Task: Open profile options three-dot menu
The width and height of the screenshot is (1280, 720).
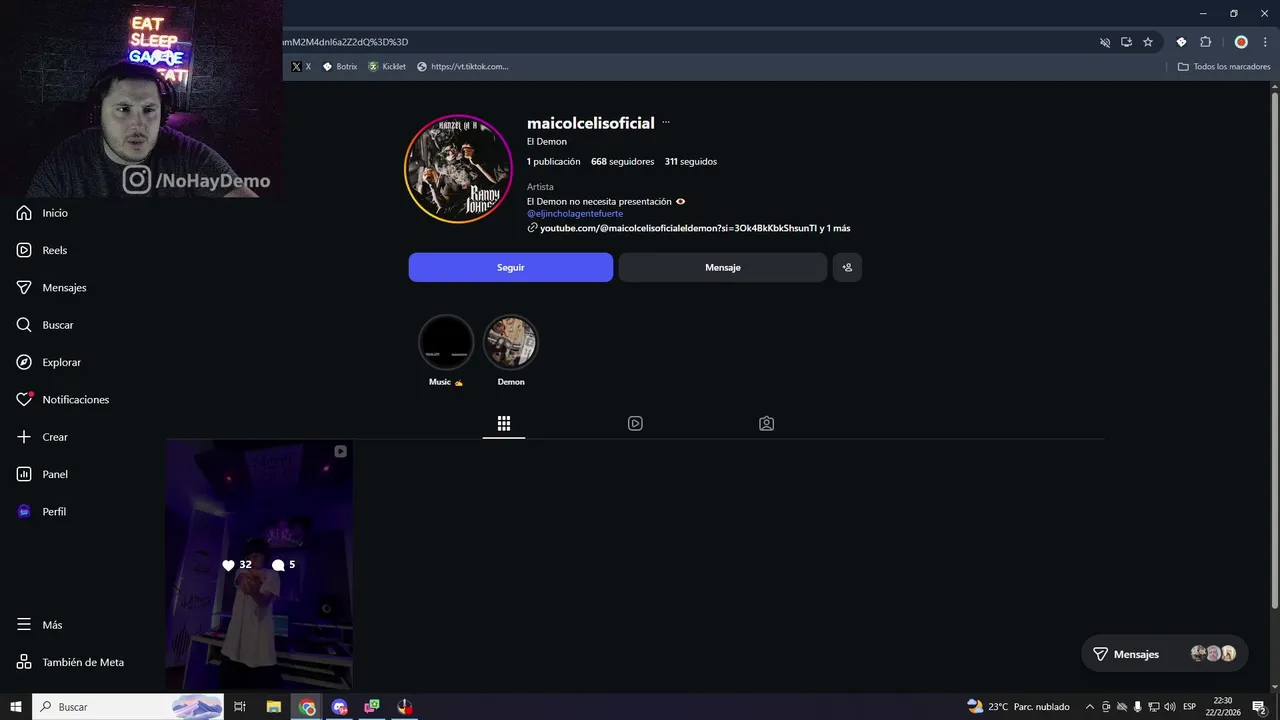Action: click(666, 123)
